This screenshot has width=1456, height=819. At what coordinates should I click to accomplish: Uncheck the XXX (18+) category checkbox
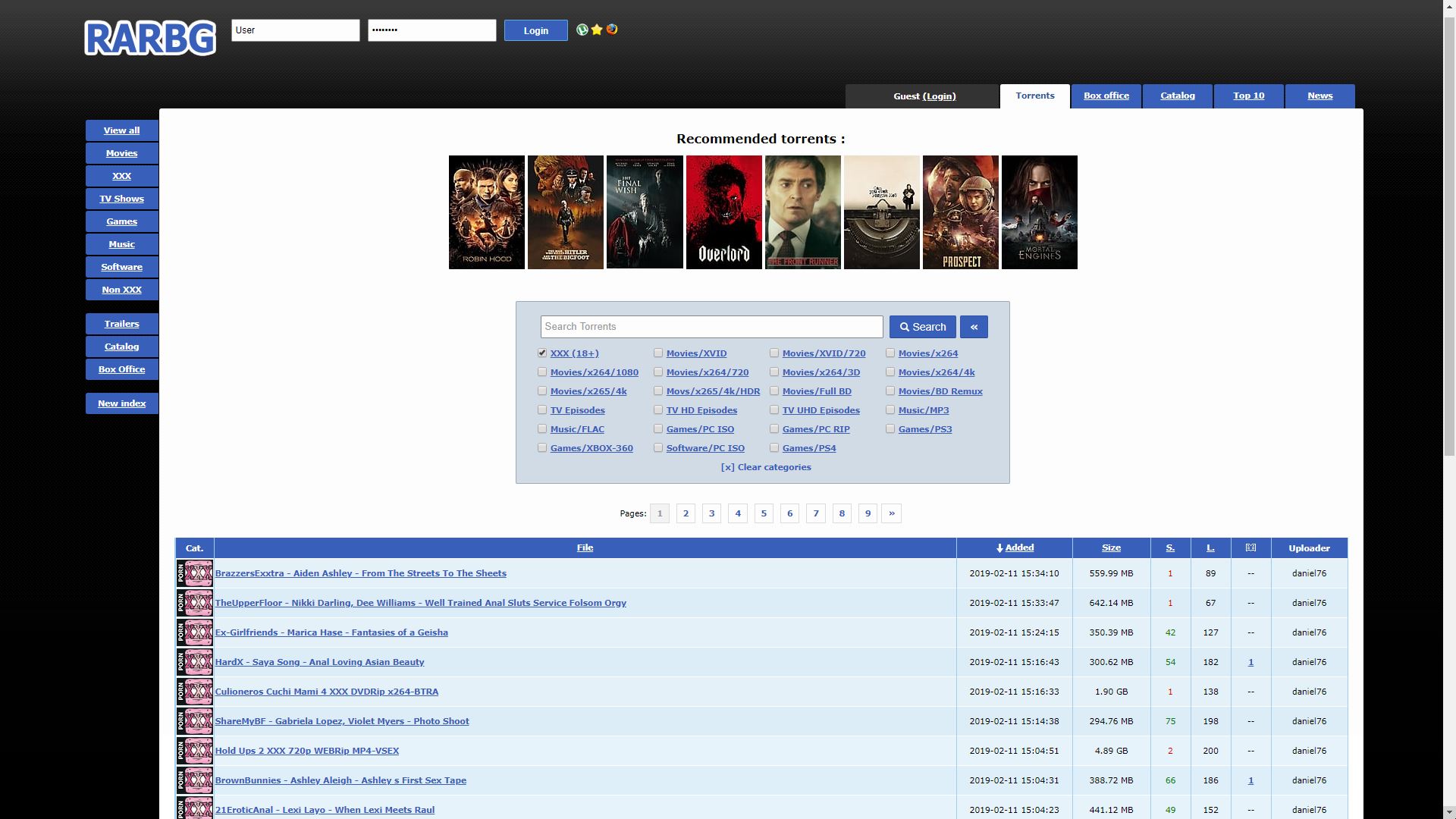[542, 353]
